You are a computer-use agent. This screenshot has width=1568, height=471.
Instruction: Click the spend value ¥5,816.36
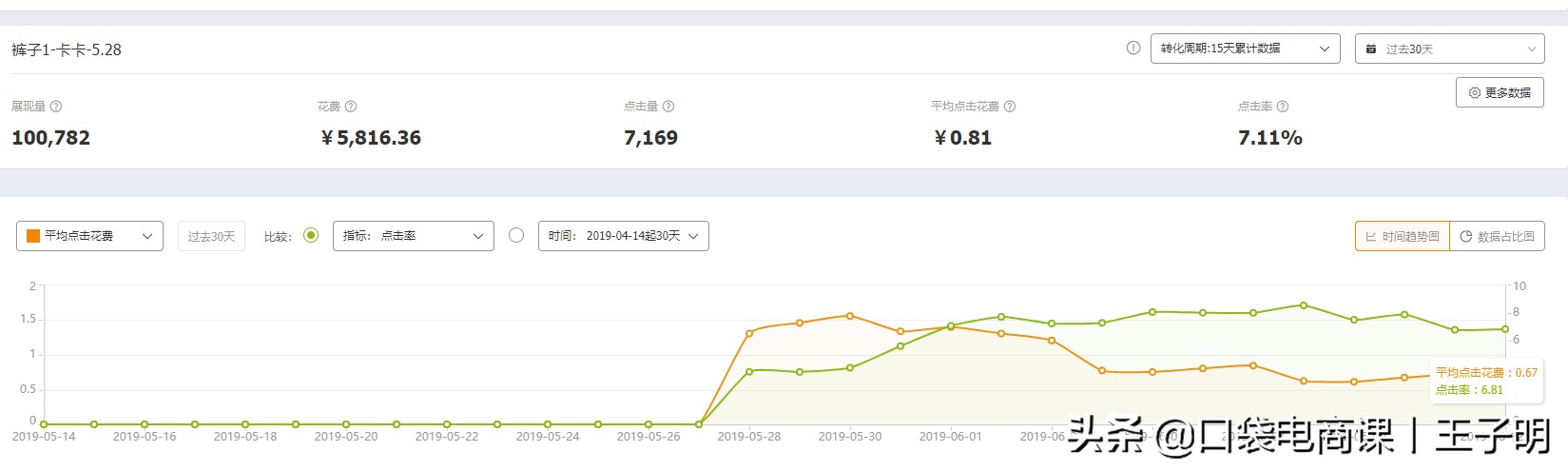371,138
